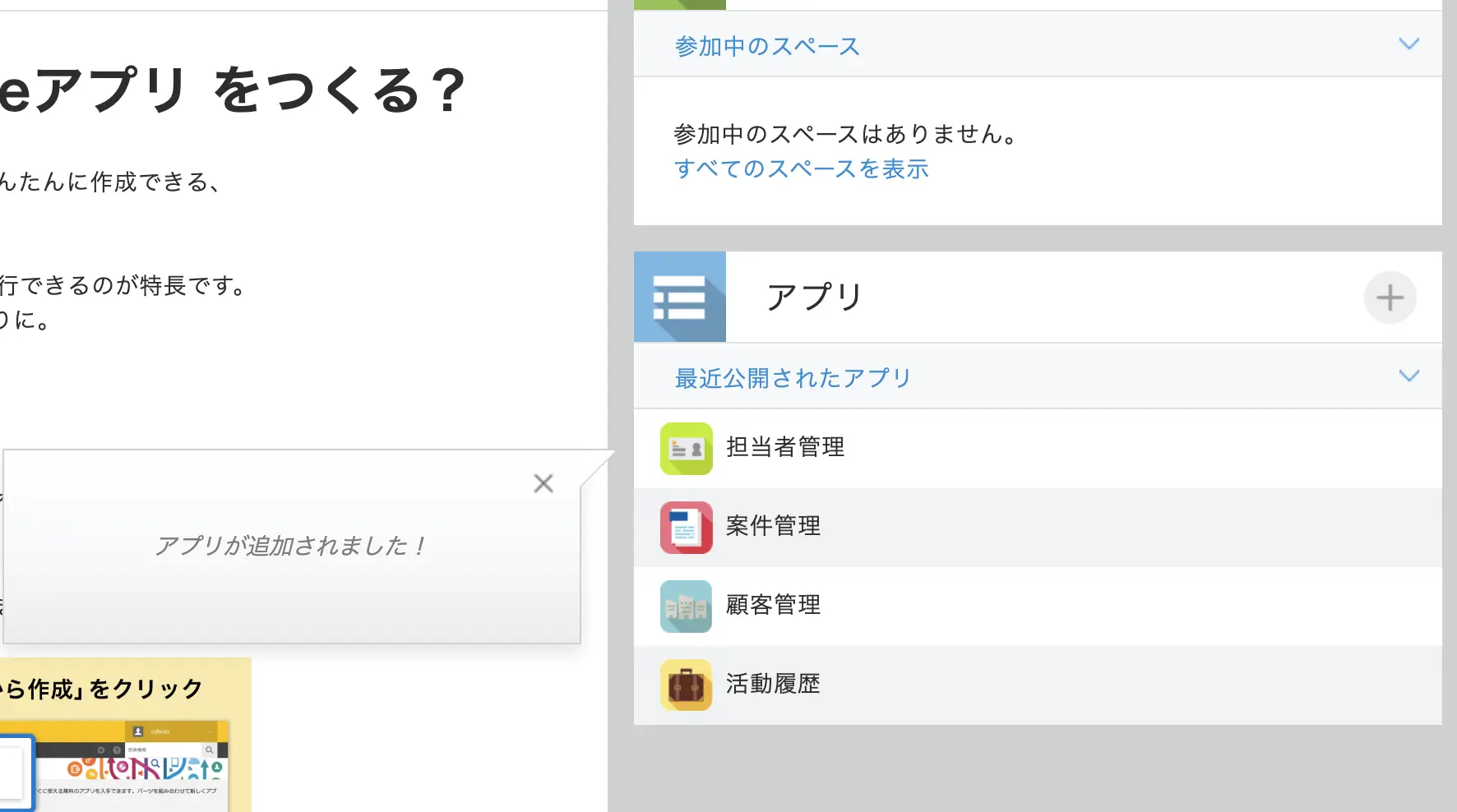The width and height of the screenshot is (1457, 812).
Task: Open the 参加中のスペース dropdown label
Action: pos(767,47)
